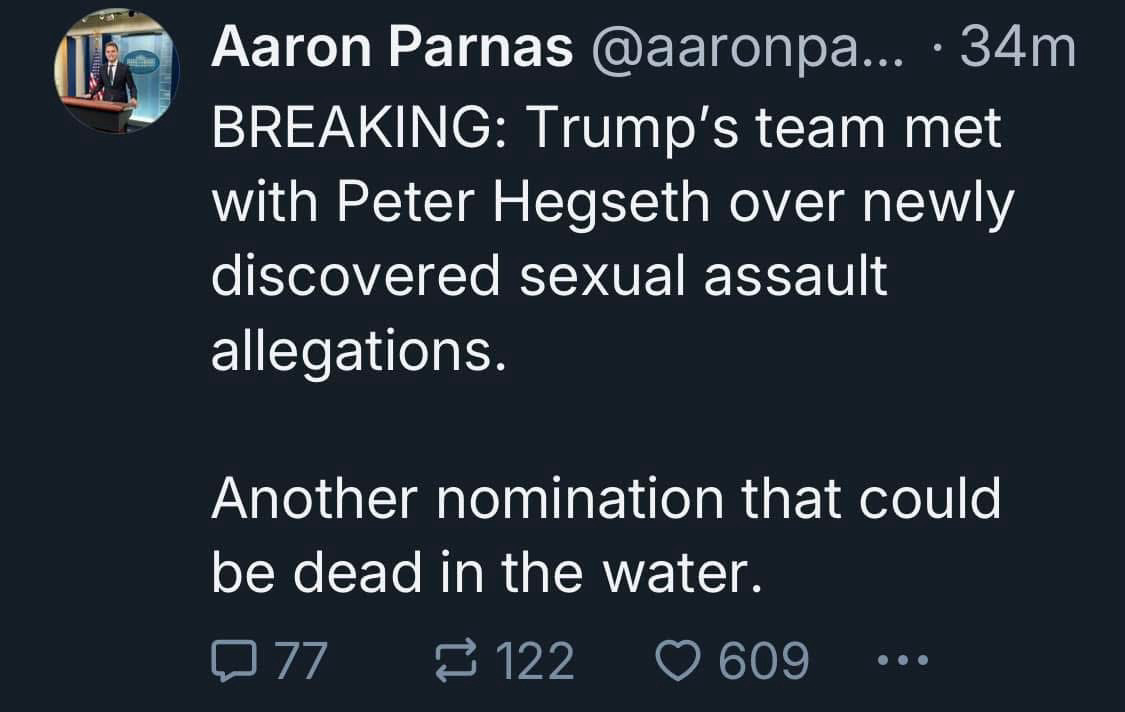Click the 609 likes count

(x=764, y=661)
